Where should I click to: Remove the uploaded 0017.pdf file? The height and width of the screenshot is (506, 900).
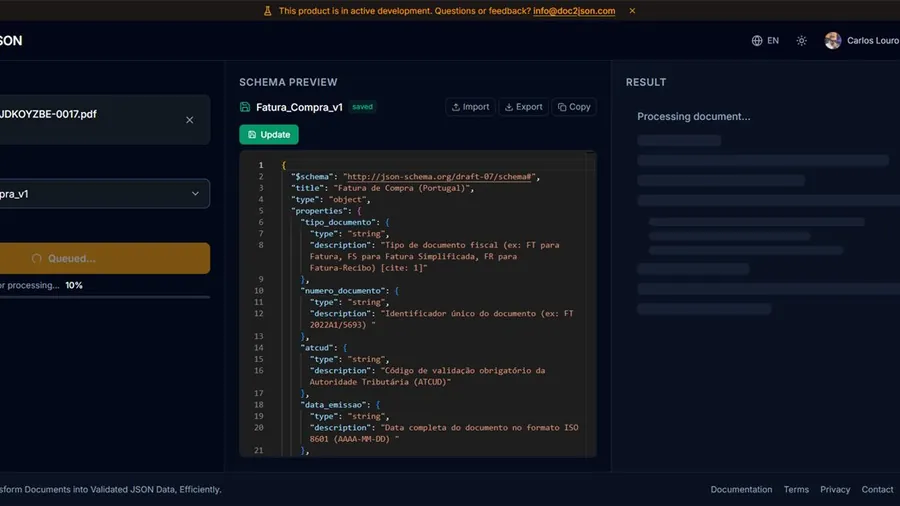pyautogui.click(x=189, y=120)
